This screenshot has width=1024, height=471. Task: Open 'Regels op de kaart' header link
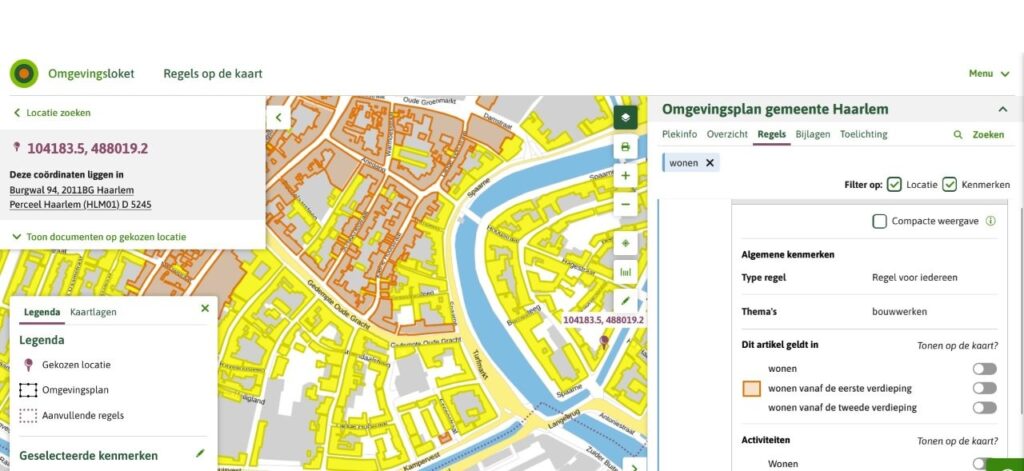pos(213,74)
